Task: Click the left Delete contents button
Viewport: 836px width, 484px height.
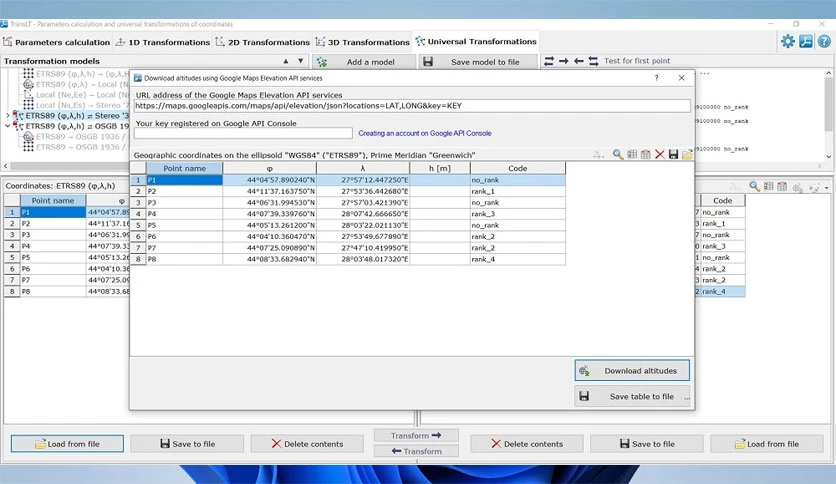Action: point(307,443)
